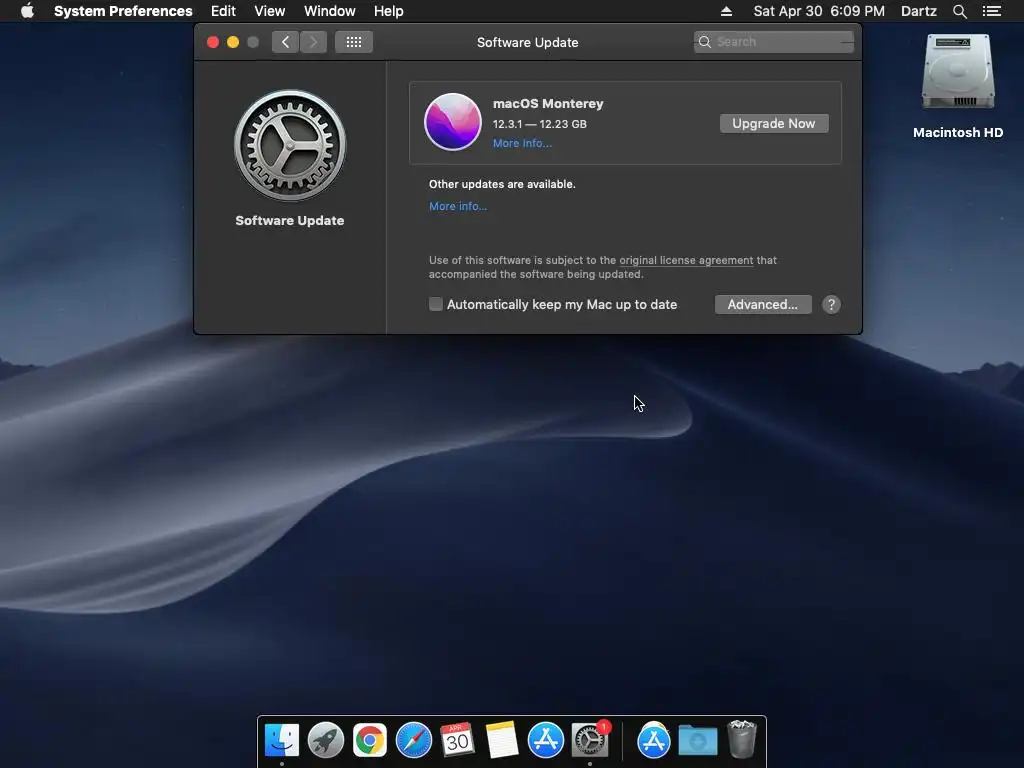Go back with the left chevron button
1024x768 pixels.
pos(285,42)
